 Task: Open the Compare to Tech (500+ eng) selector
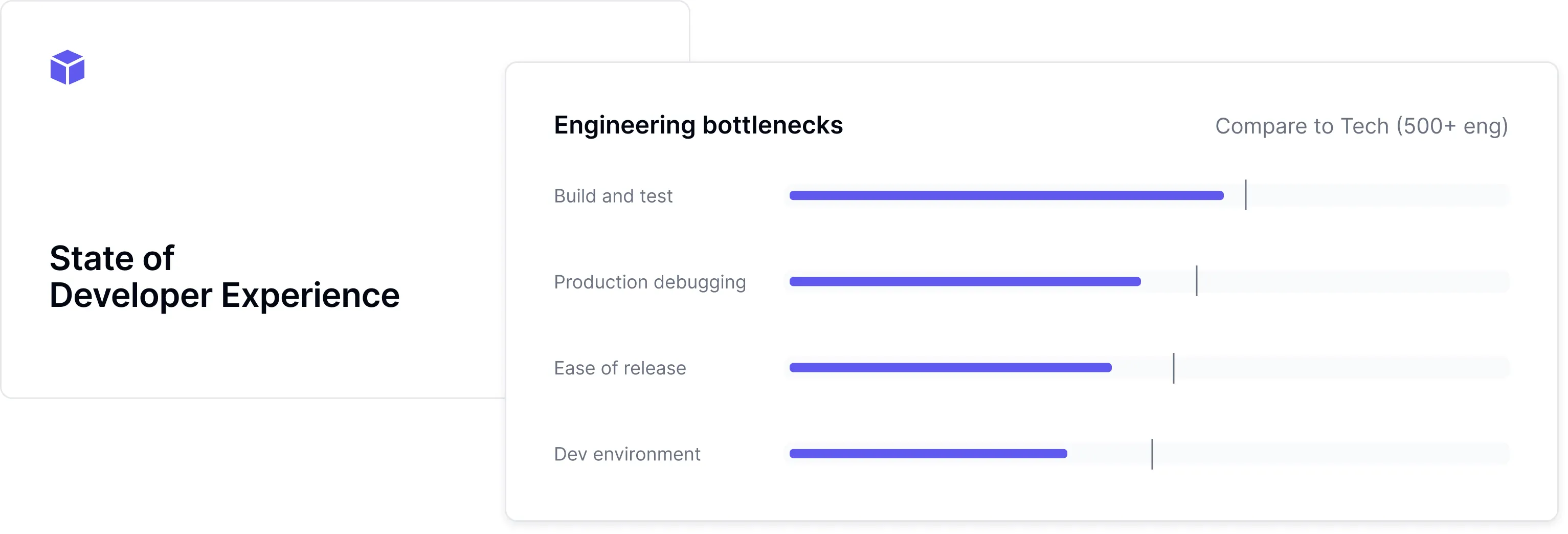click(1361, 126)
